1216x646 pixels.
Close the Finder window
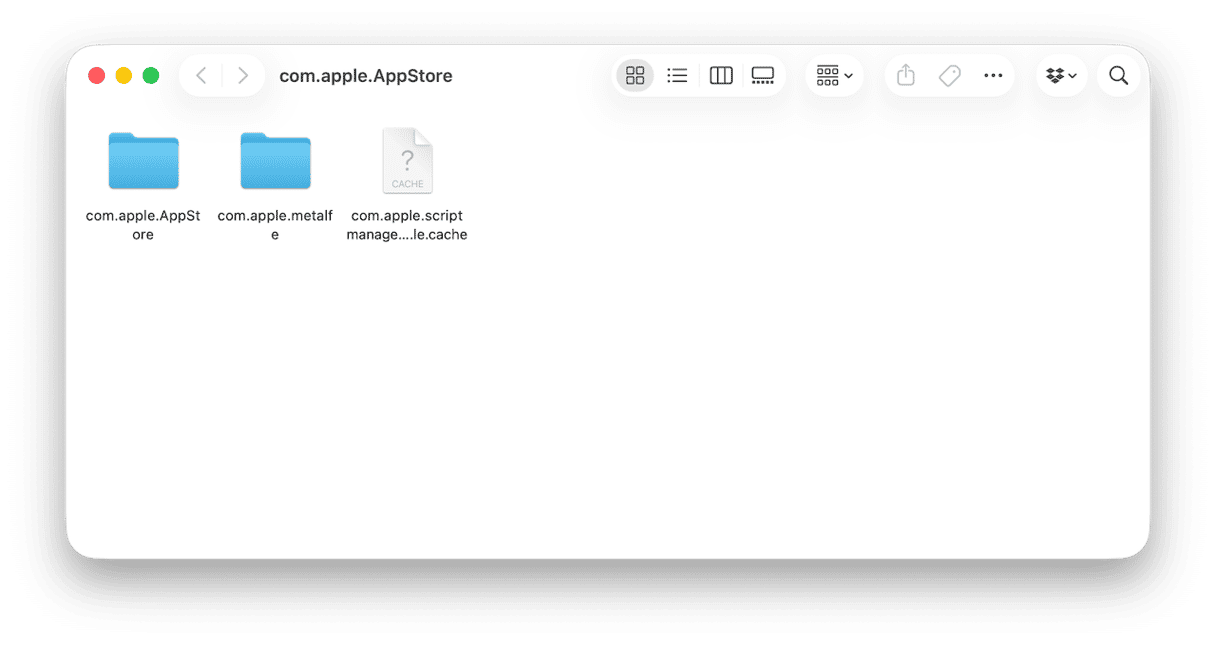tap(97, 76)
